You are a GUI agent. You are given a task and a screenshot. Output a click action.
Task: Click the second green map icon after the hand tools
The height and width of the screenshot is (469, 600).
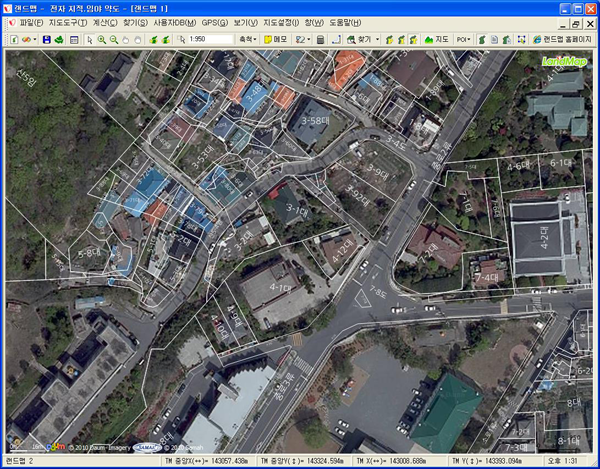166,39
